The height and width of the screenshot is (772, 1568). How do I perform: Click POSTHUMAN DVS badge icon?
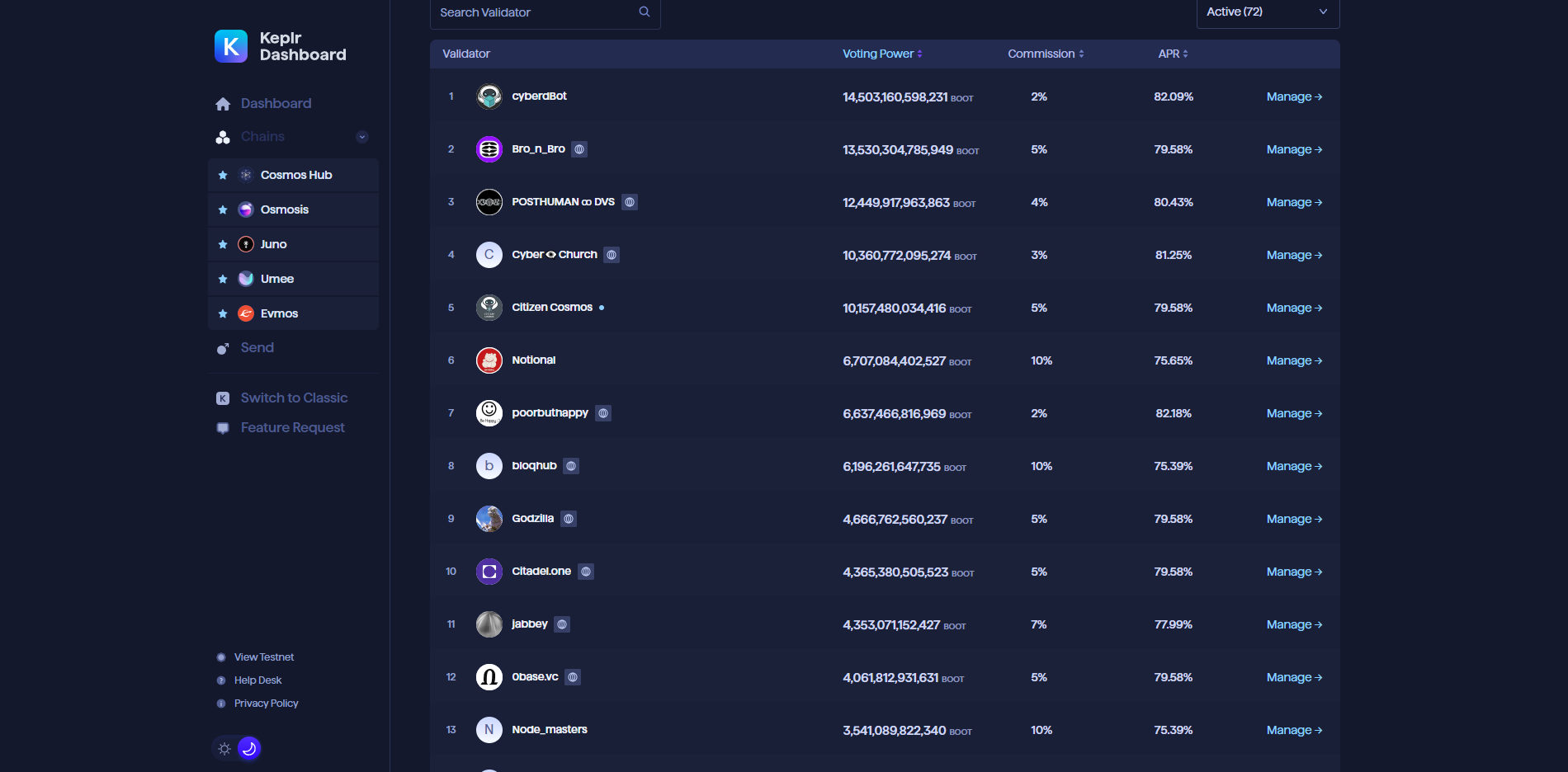pyautogui.click(x=630, y=202)
